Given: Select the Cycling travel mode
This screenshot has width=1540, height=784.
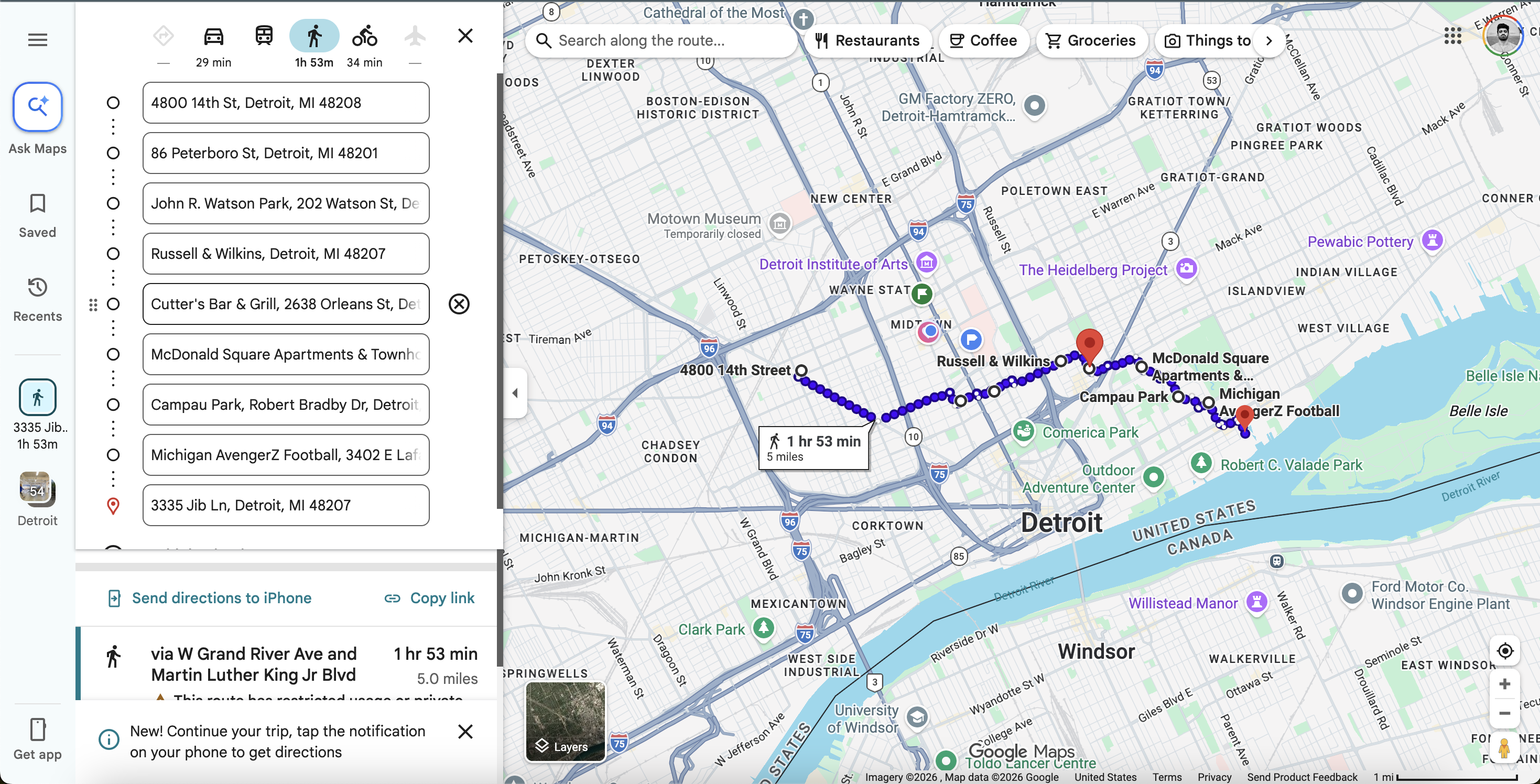Looking at the screenshot, I should point(364,37).
